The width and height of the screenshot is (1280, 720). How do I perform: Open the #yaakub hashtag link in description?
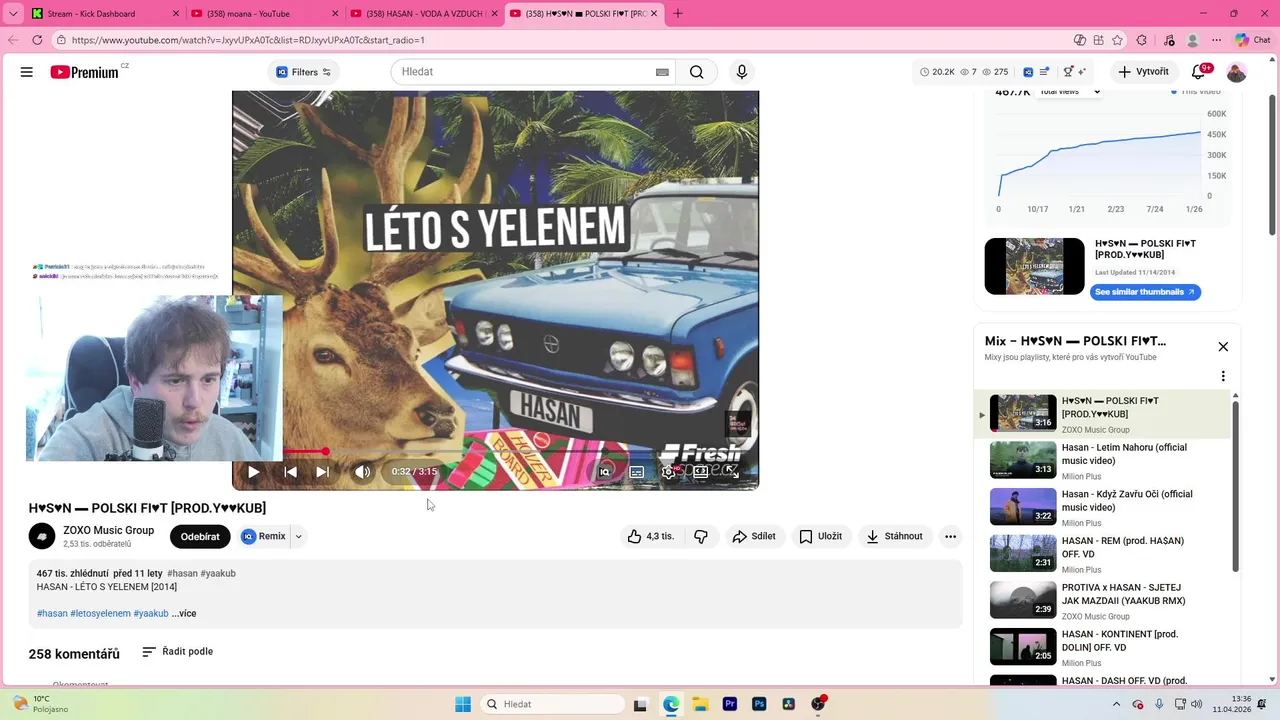tap(151, 613)
